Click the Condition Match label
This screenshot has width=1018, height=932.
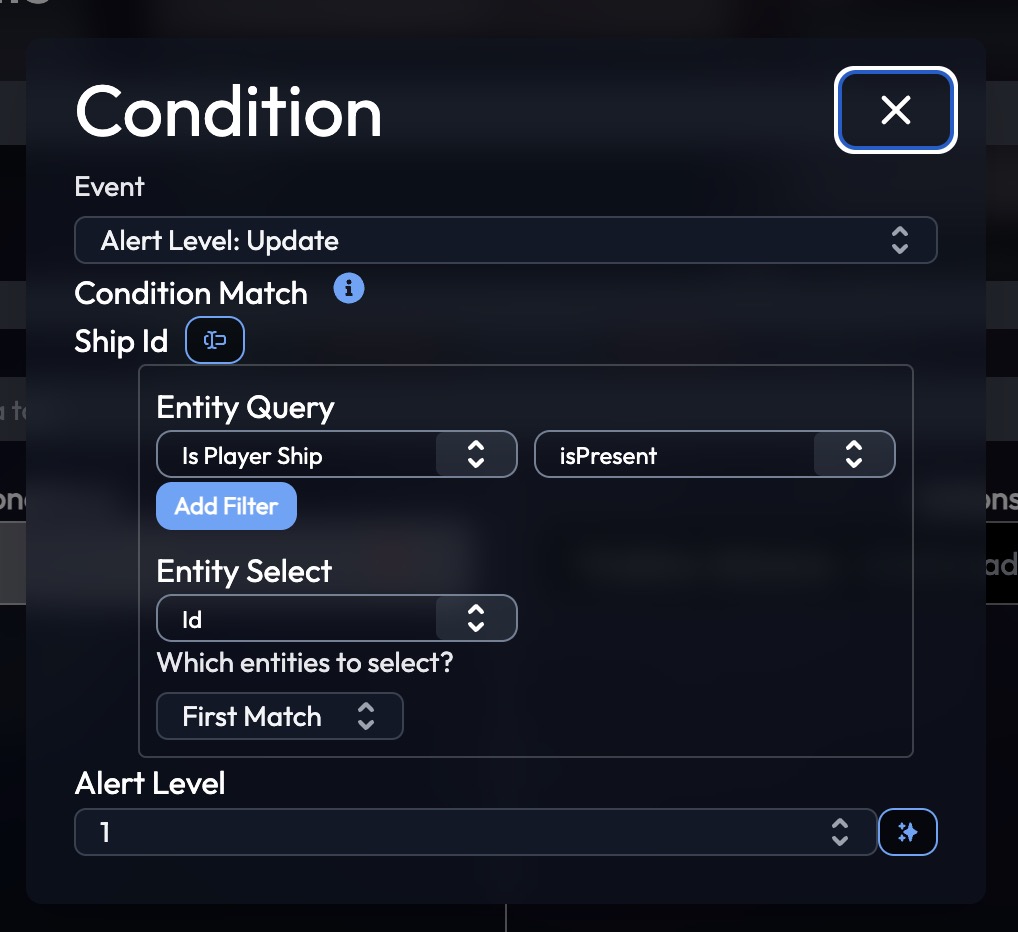click(x=191, y=293)
